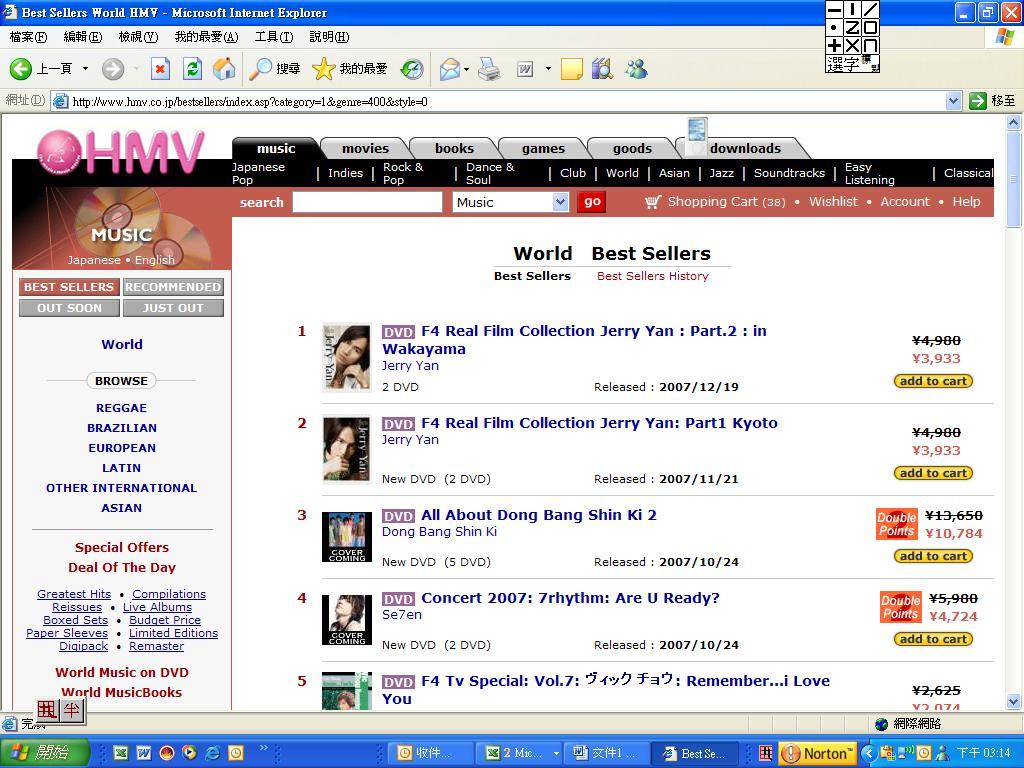
Task: Click Double Points badge for Se7en concert
Action: pos(901,607)
